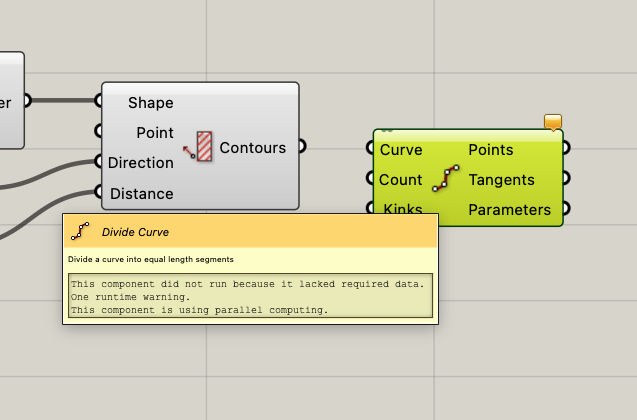Select the Points output grip
This screenshot has height=420, width=637.
click(x=566, y=149)
